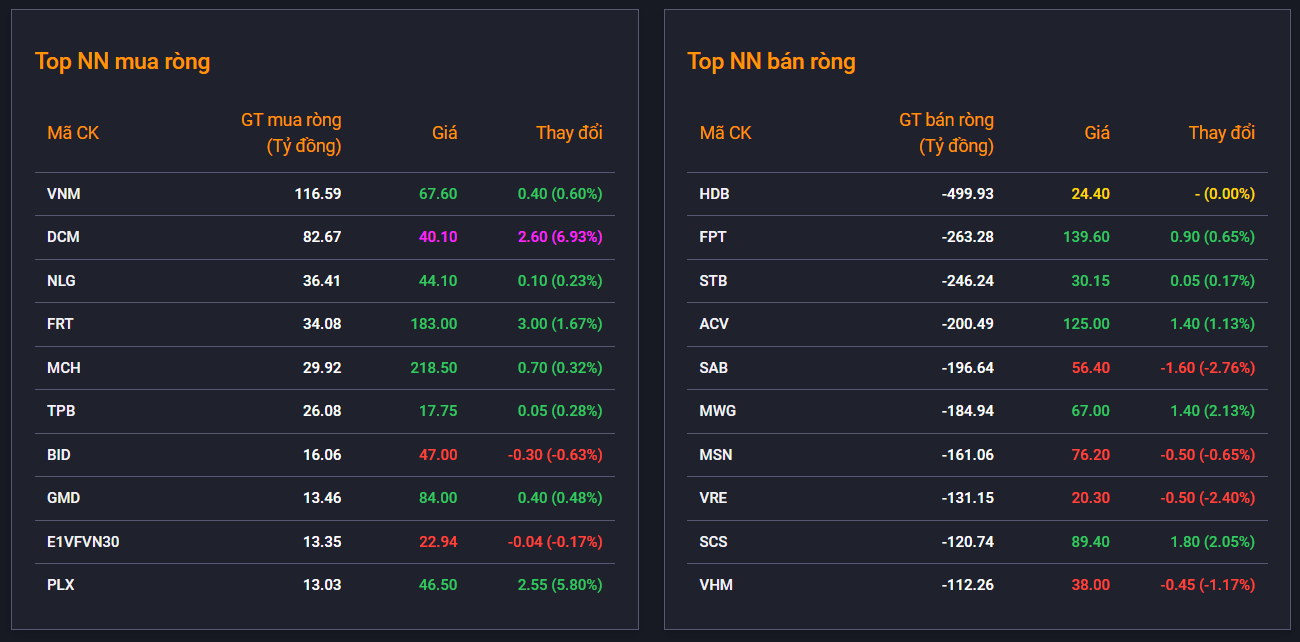Click VRE change -0.50 (-2.40%)
The image size is (1300, 642).
pos(1208,498)
